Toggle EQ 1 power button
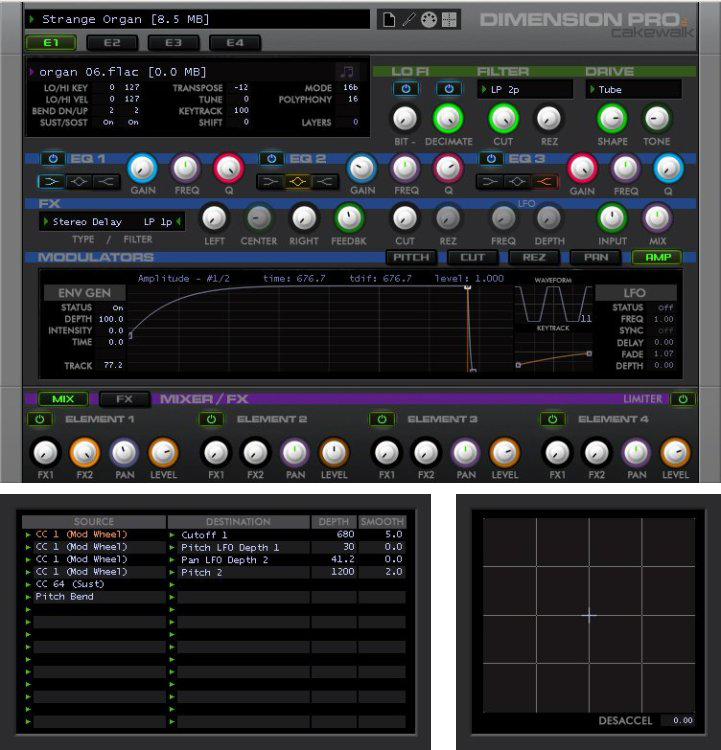The image size is (721, 750). pyautogui.click(x=53, y=159)
